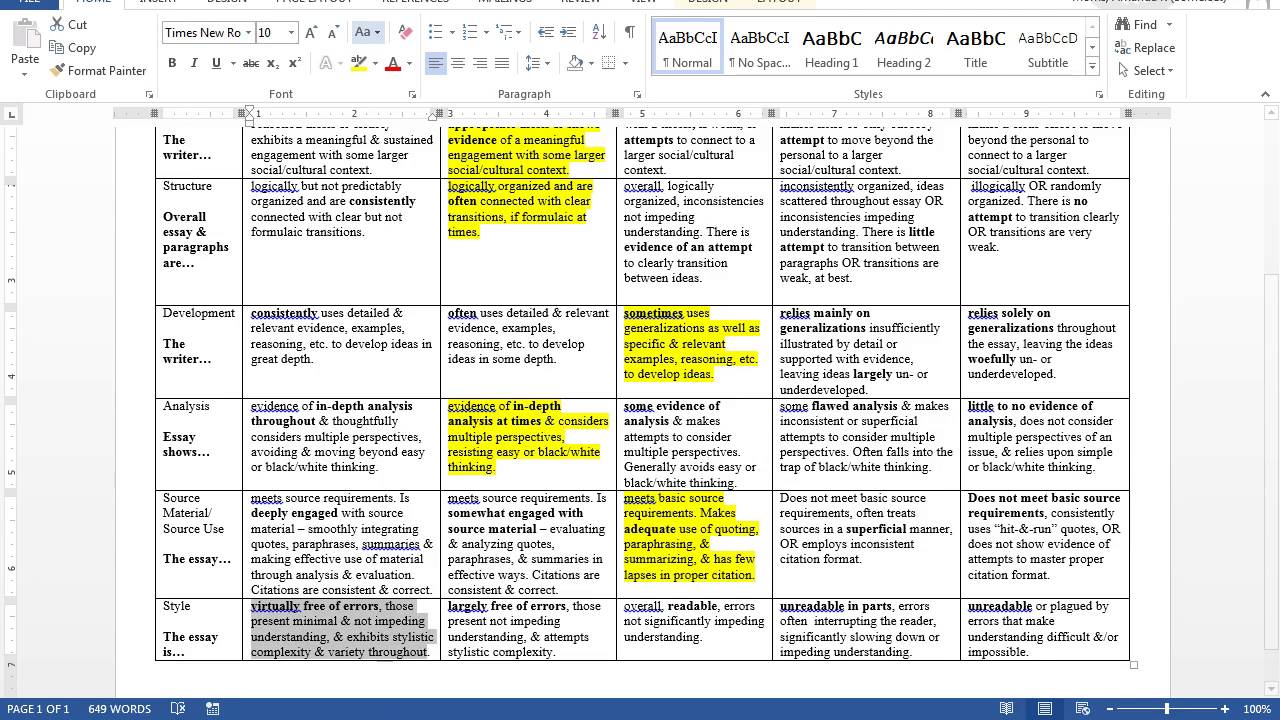Open the Replace dialog
This screenshot has height=720, width=1280.
click(1144, 47)
